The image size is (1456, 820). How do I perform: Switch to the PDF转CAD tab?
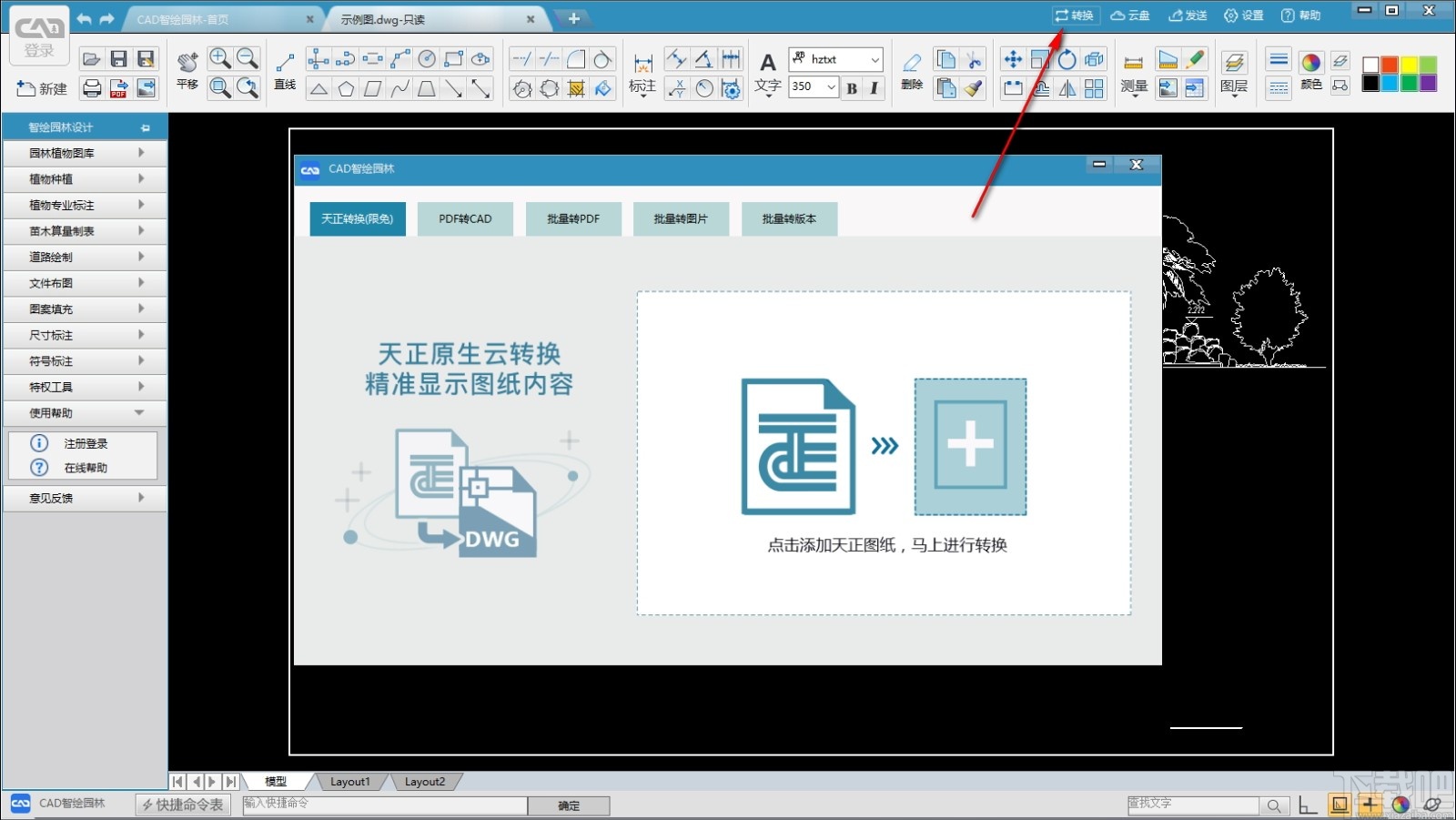pyautogui.click(x=465, y=218)
